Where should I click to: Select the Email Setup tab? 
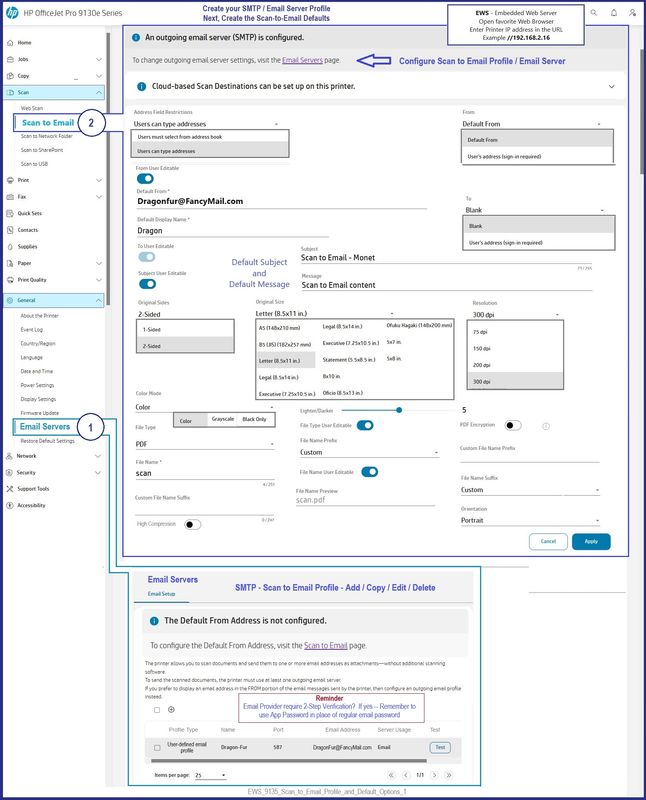[x=161, y=594]
